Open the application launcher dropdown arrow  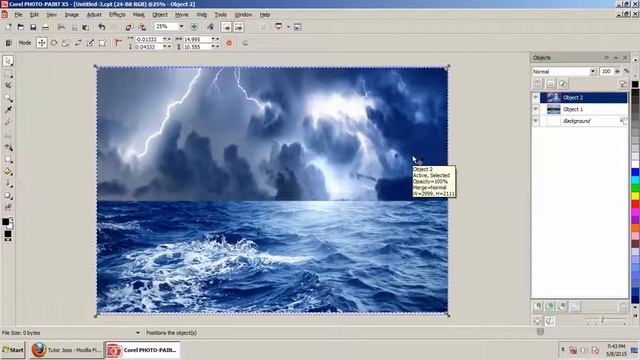288,27
